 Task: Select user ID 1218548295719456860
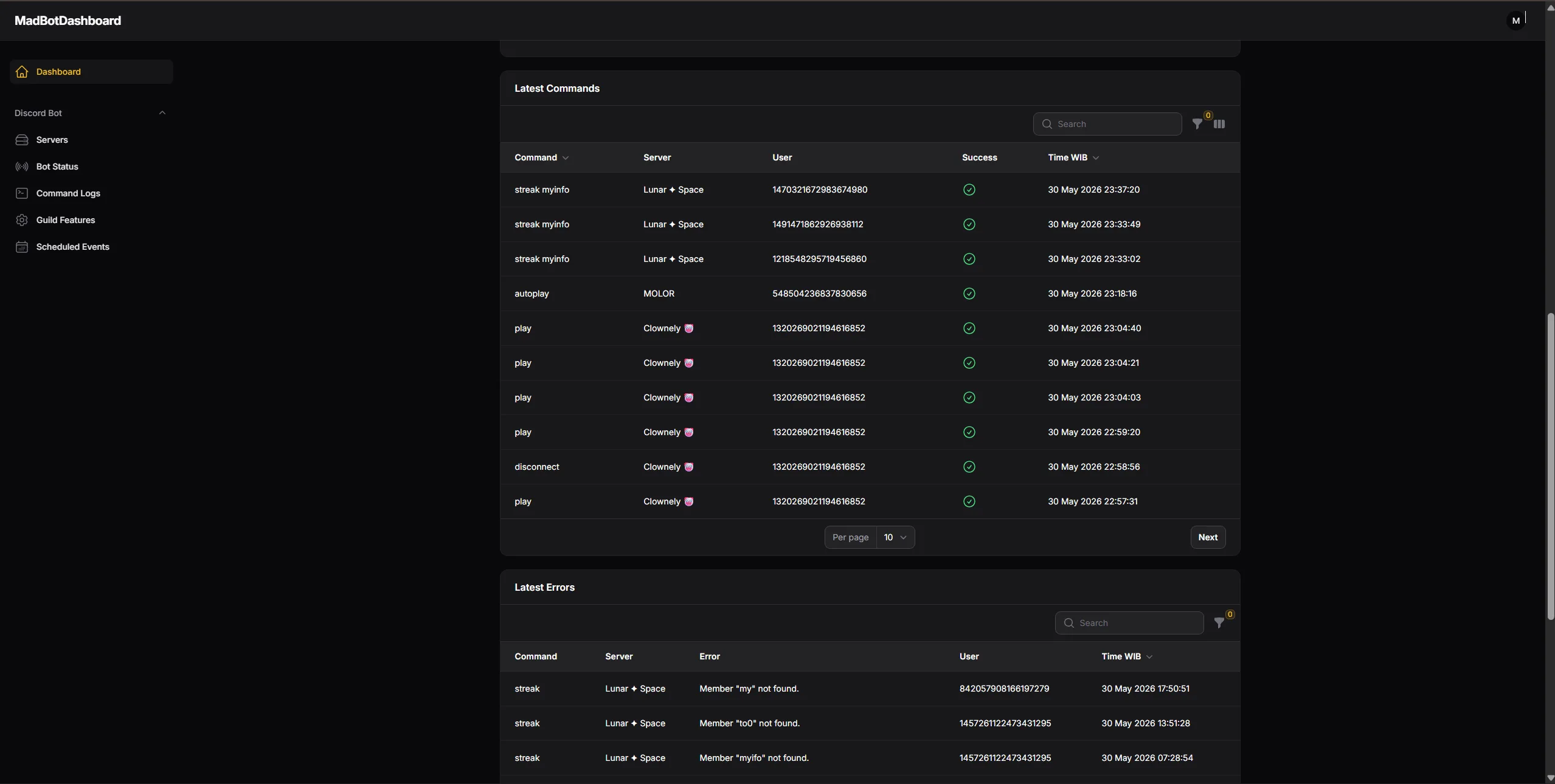819,259
